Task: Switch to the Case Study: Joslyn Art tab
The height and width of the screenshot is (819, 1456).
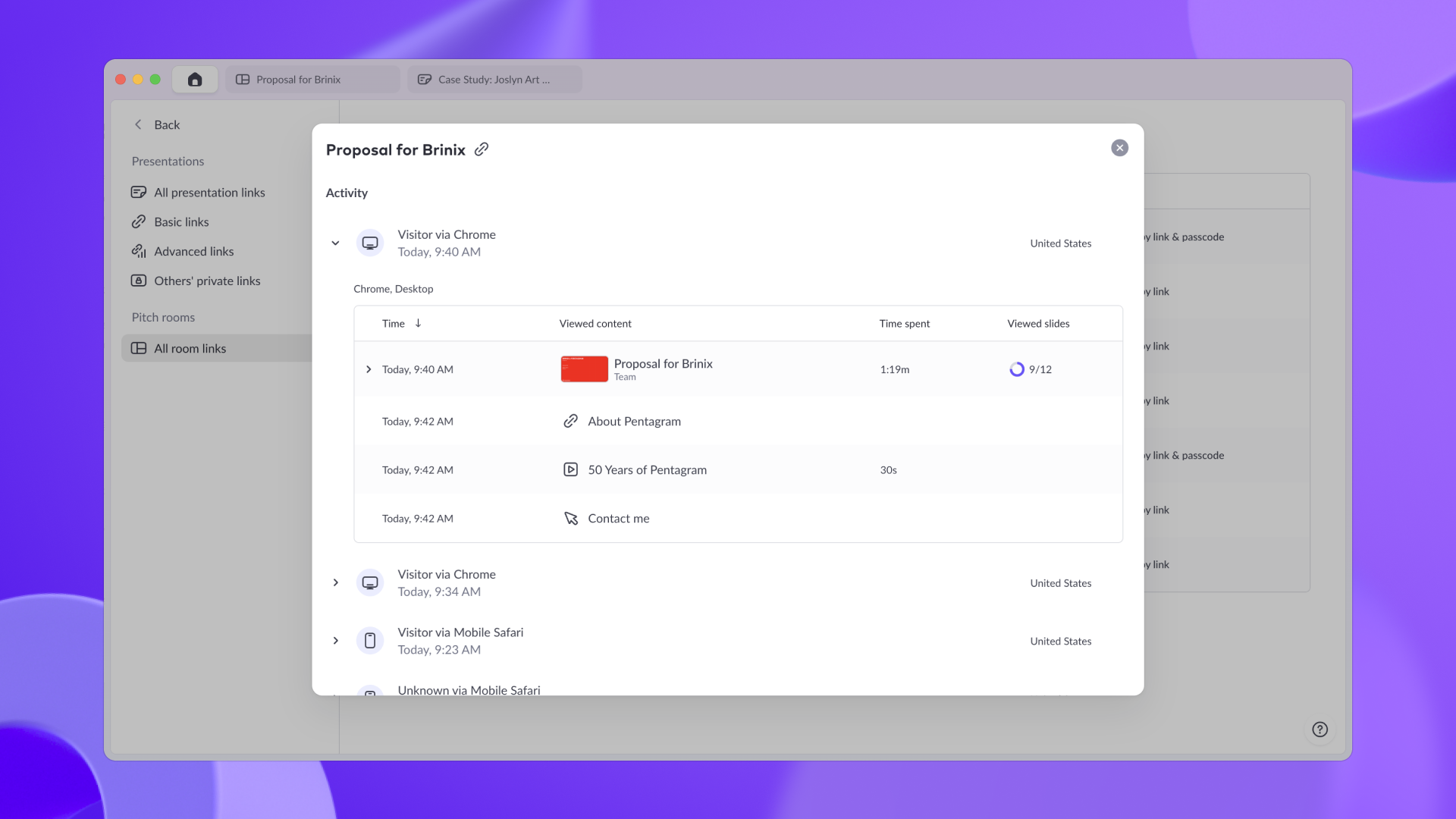Action: click(494, 80)
